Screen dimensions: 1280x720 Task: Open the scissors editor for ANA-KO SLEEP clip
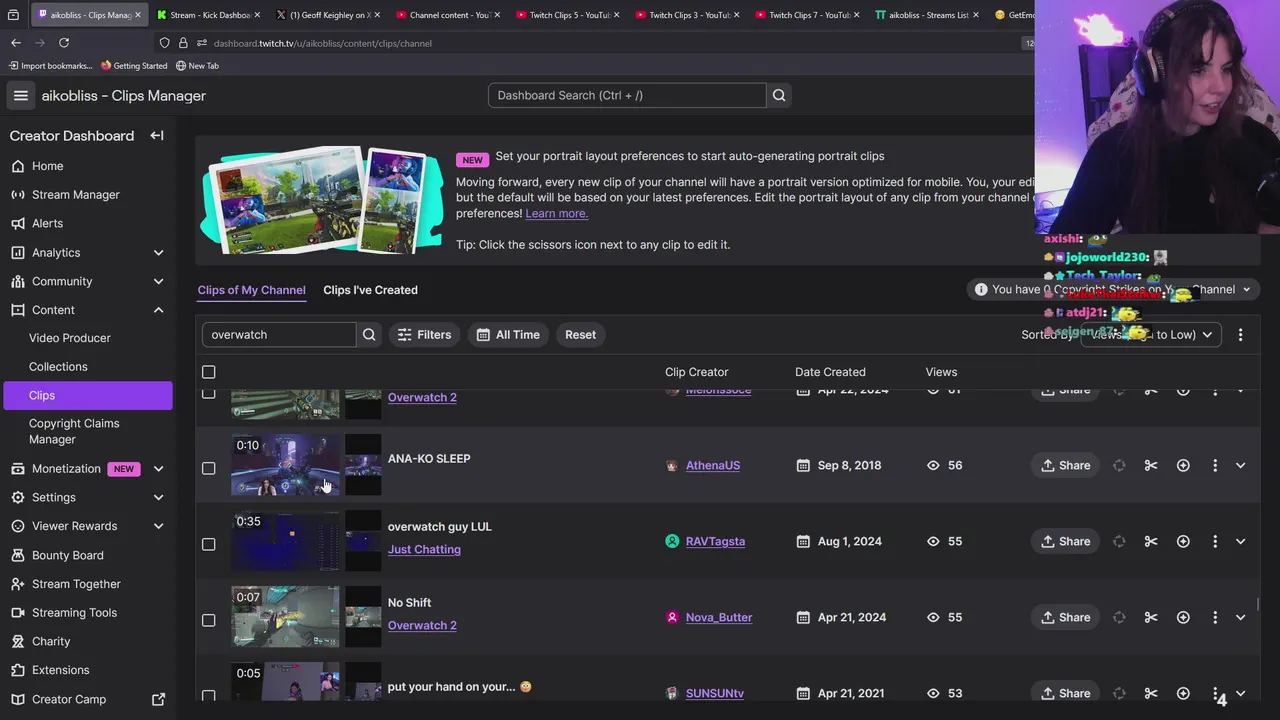[x=1151, y=465]
